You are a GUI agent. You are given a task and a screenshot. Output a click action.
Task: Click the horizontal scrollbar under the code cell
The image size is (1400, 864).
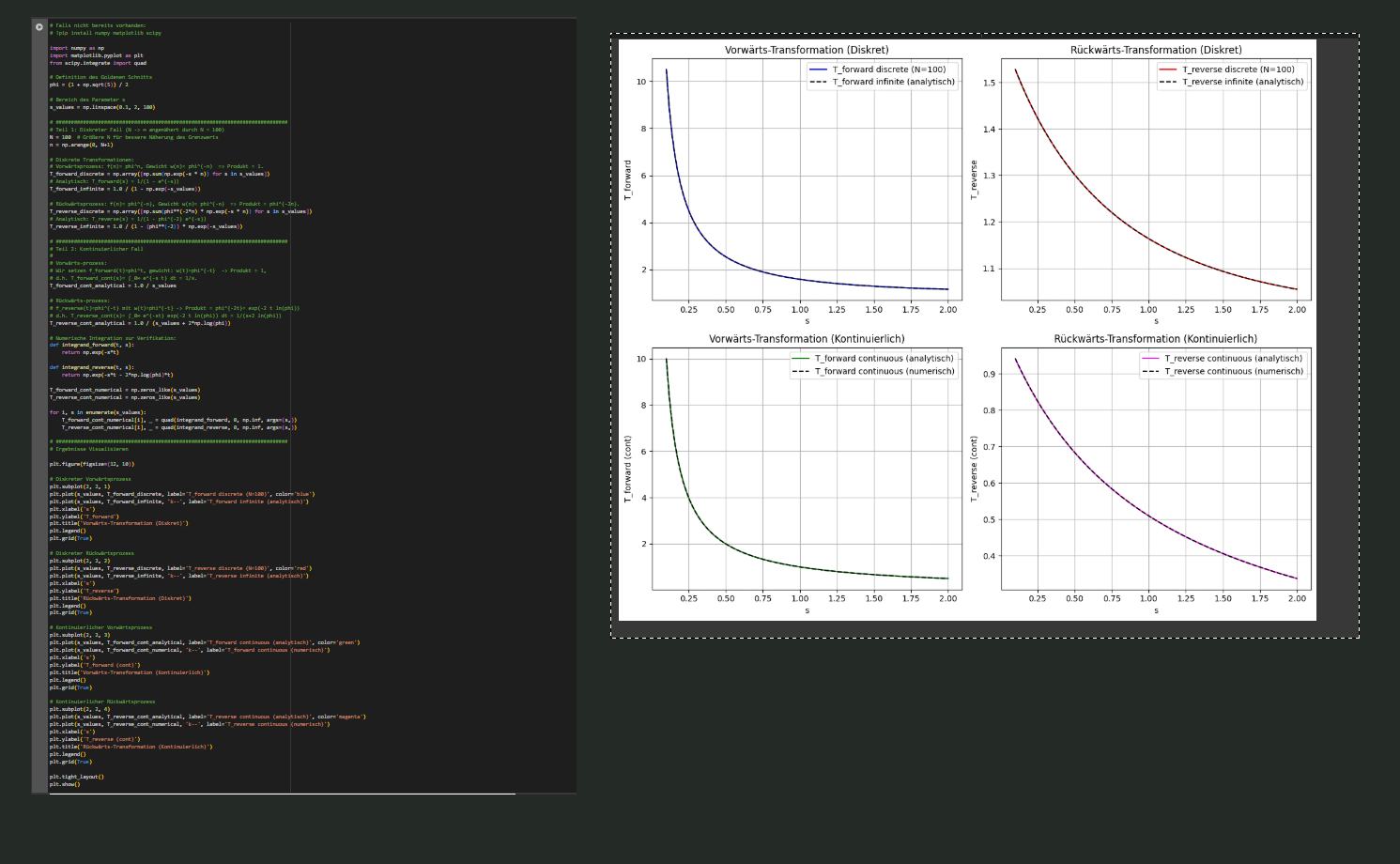pos(282,794)
